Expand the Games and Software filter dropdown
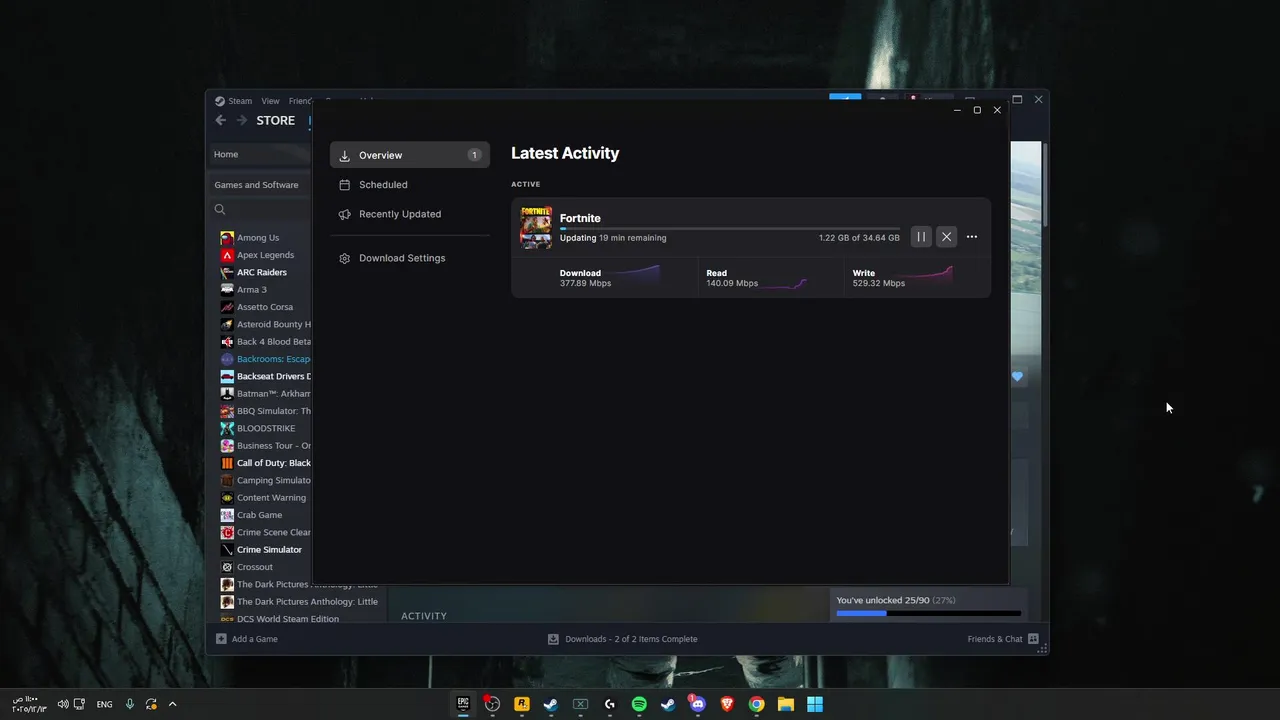The width and height of the screenshot is (1280, 720). [261, 185]
